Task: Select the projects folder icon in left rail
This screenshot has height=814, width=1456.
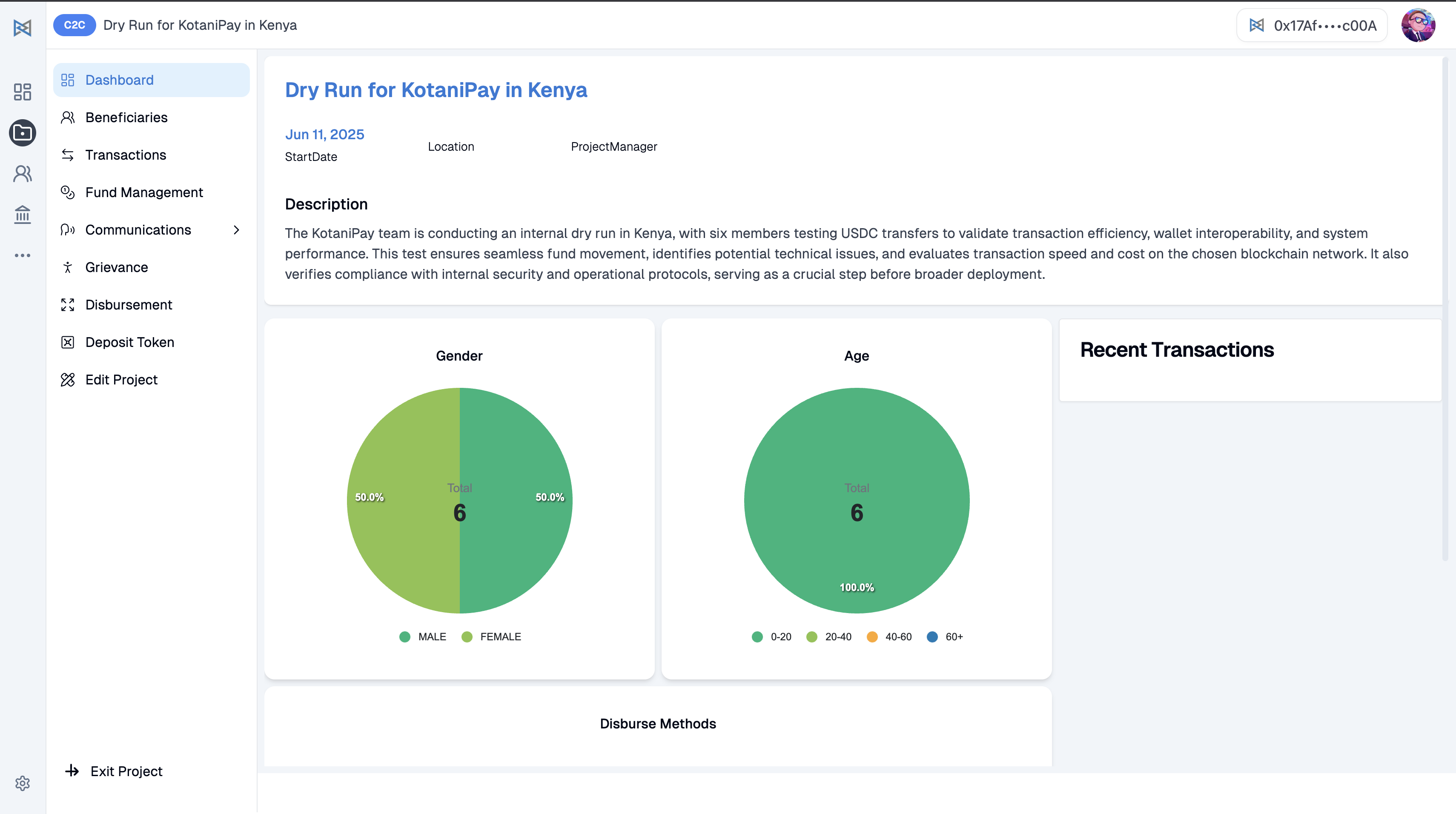Action: pyautogui.click(x=23, y=133)
